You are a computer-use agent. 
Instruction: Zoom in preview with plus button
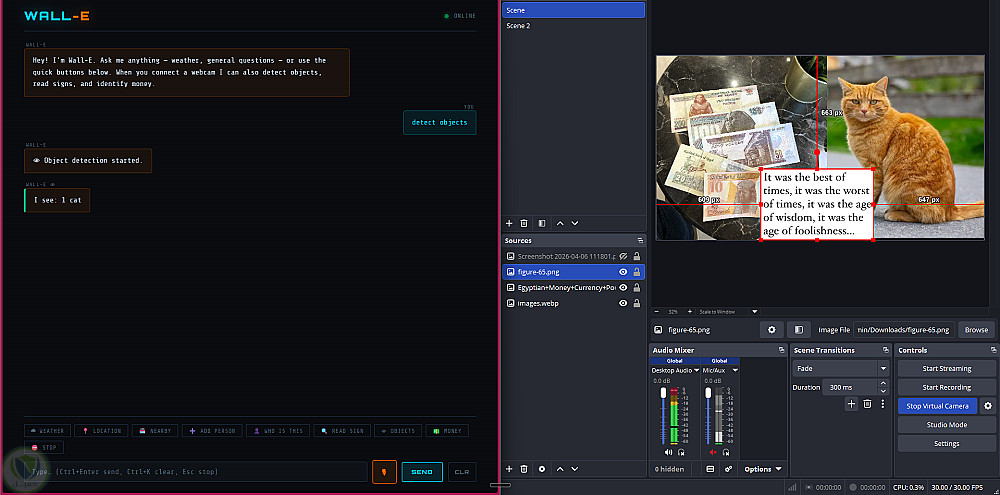coord(690,312)
